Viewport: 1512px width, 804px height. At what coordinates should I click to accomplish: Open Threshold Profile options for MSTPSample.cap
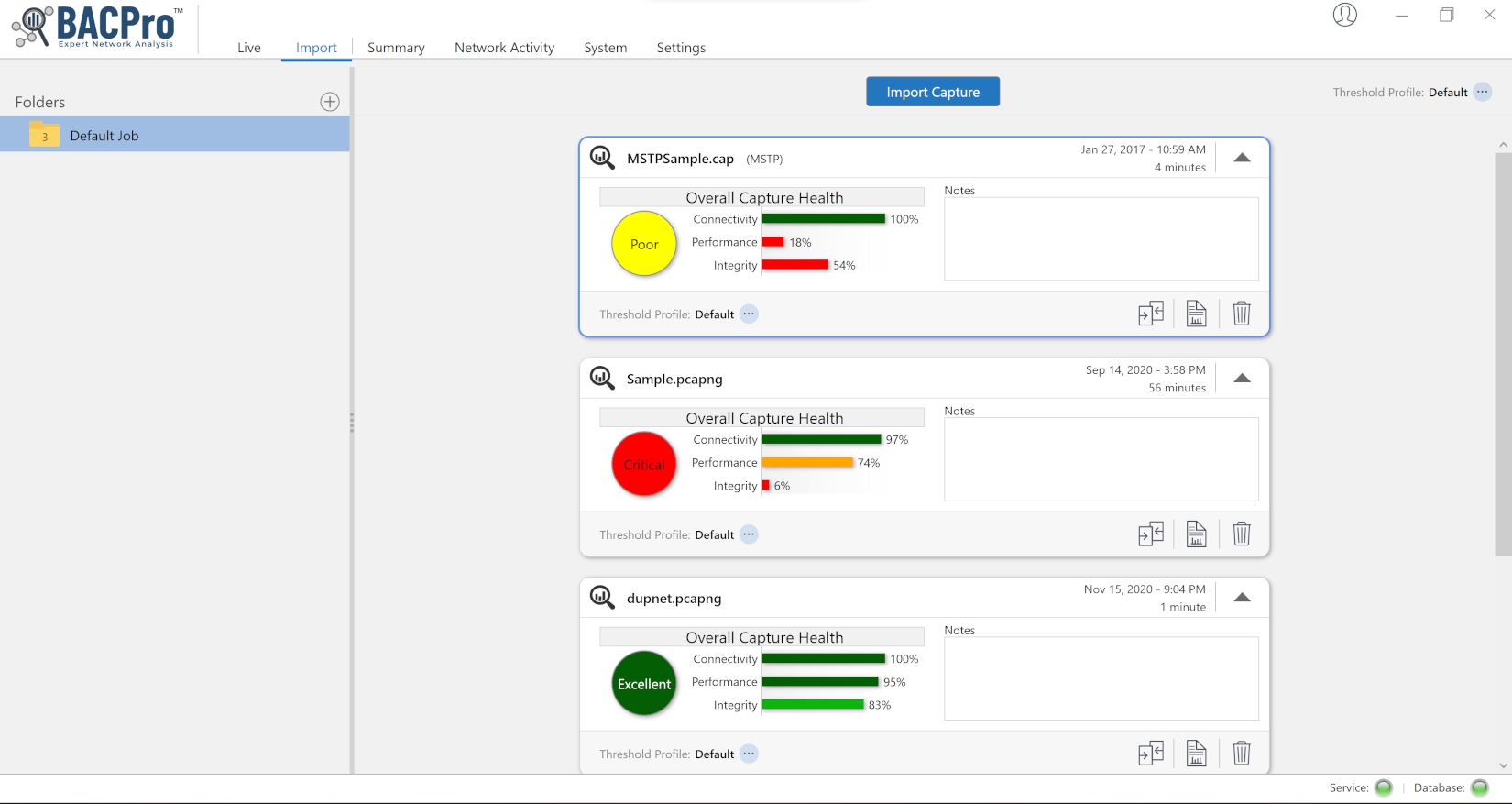click(749, 314)
